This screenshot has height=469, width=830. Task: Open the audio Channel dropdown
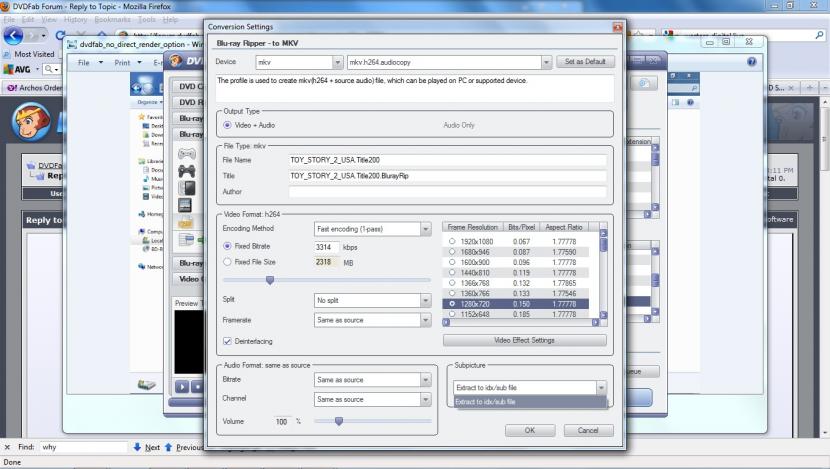coord(426,400)
